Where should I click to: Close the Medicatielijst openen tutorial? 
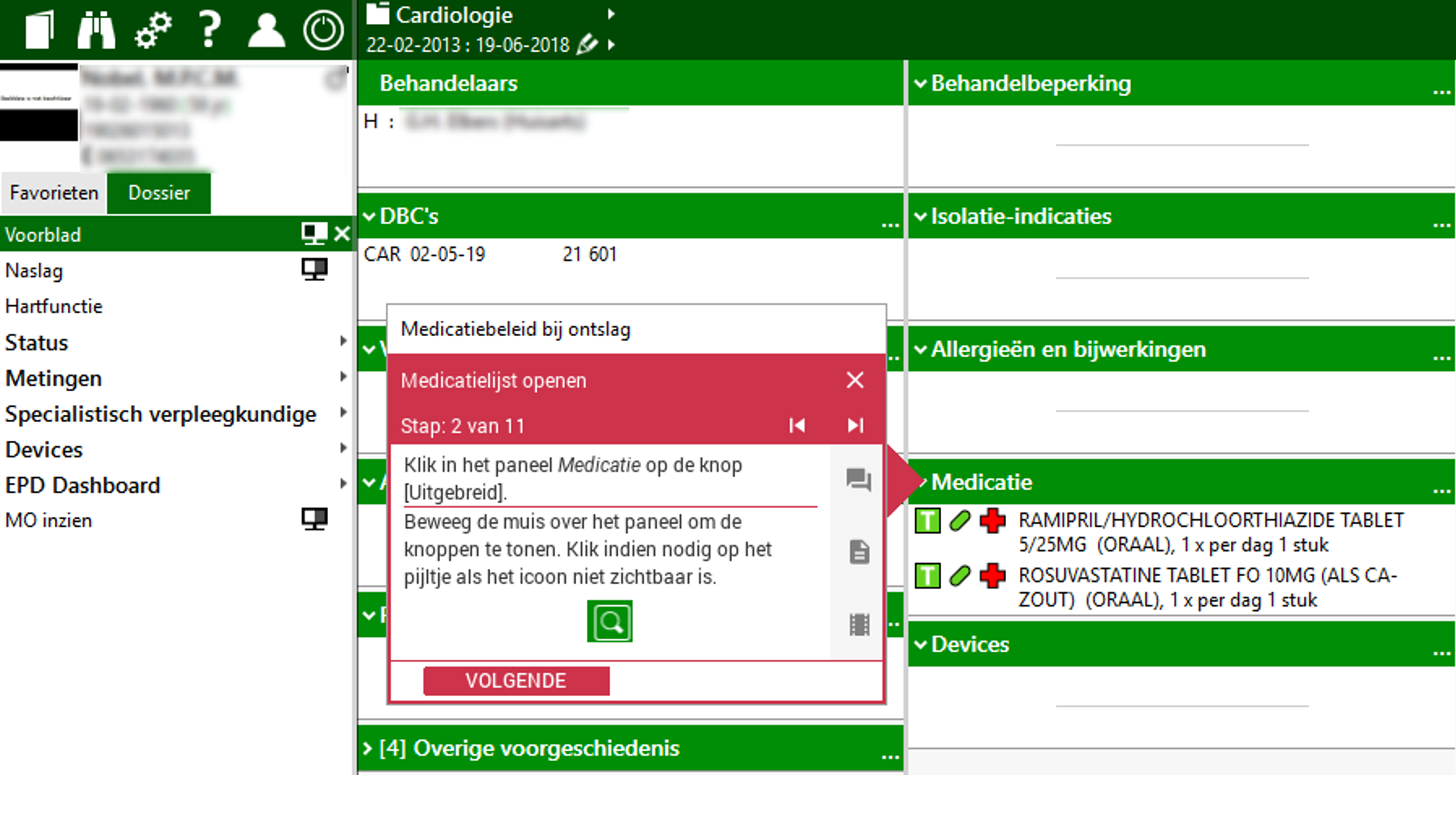[x=855, y=380]
